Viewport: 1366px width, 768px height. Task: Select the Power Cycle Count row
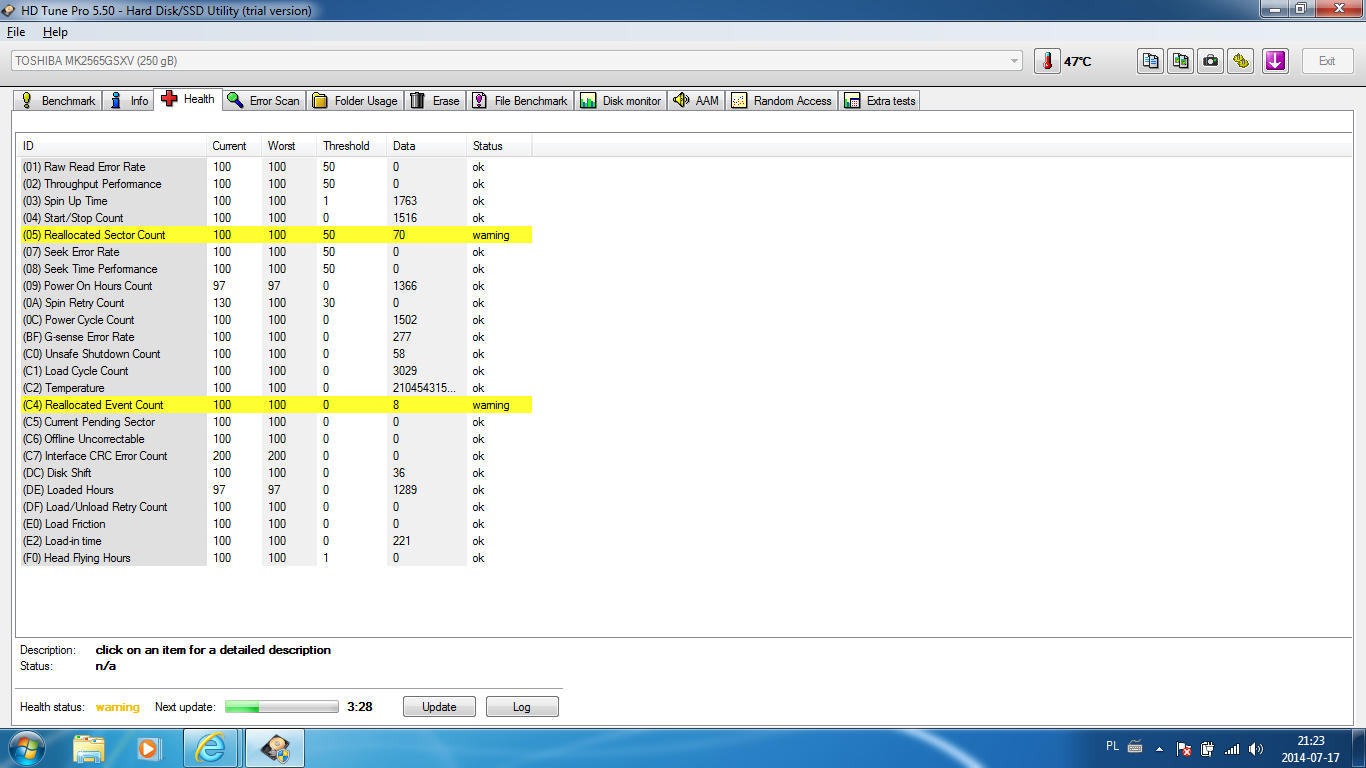[x=276, y=320]
